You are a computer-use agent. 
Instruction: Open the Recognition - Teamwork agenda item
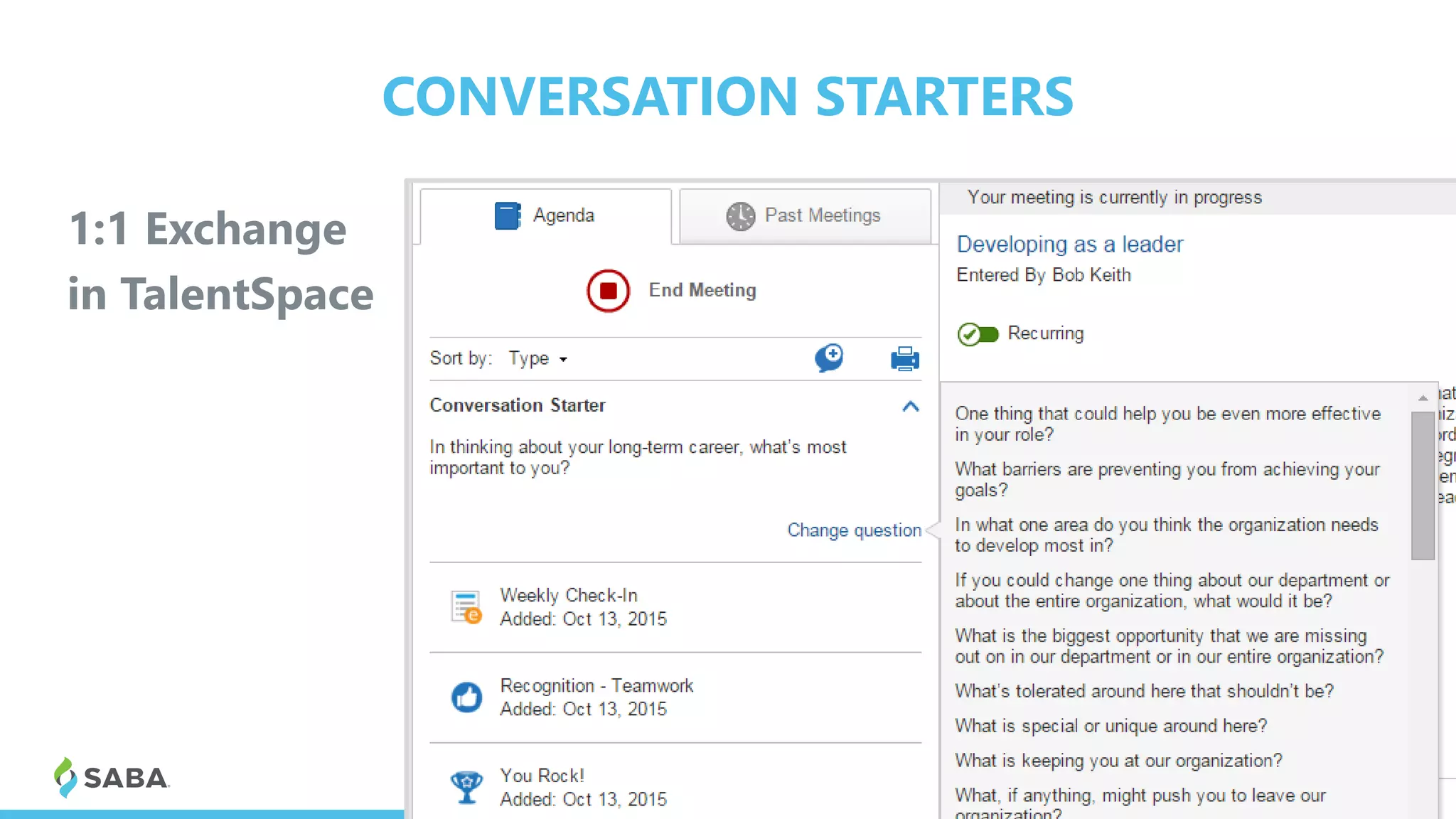pyautogui.click(x=675, y=697)
